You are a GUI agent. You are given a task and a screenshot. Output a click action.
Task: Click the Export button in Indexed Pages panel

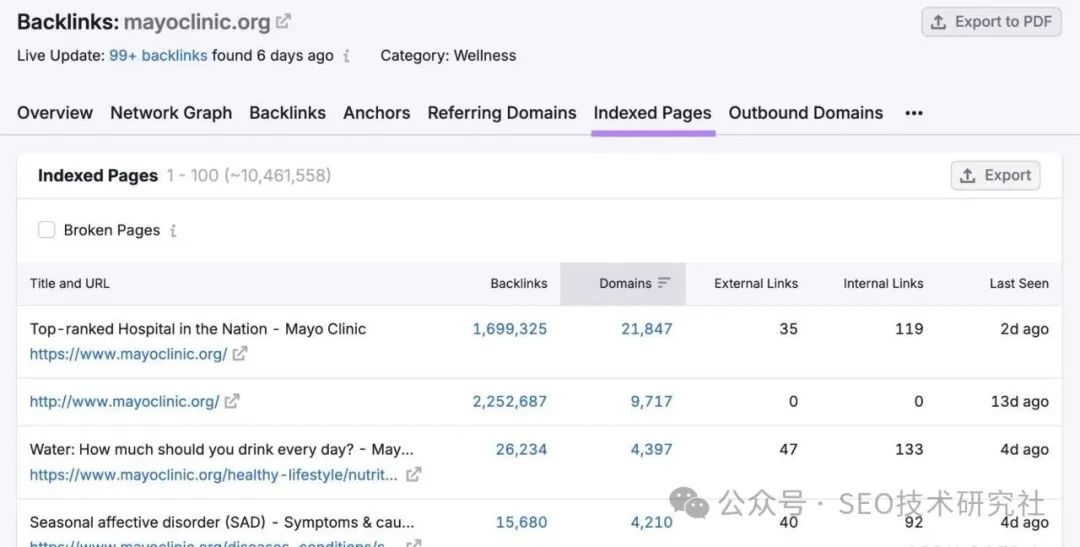[995, 176]
